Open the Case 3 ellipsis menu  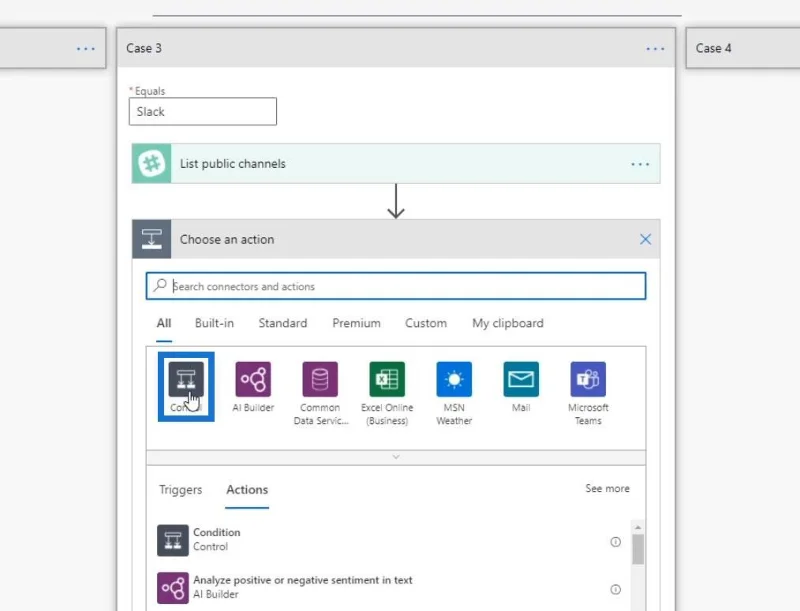pyautogui.click(x=655, y=48)
